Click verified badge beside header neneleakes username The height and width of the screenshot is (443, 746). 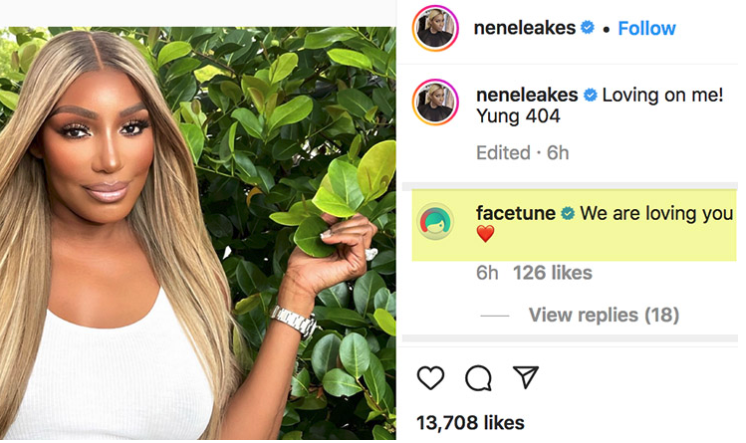pos(590,28)
